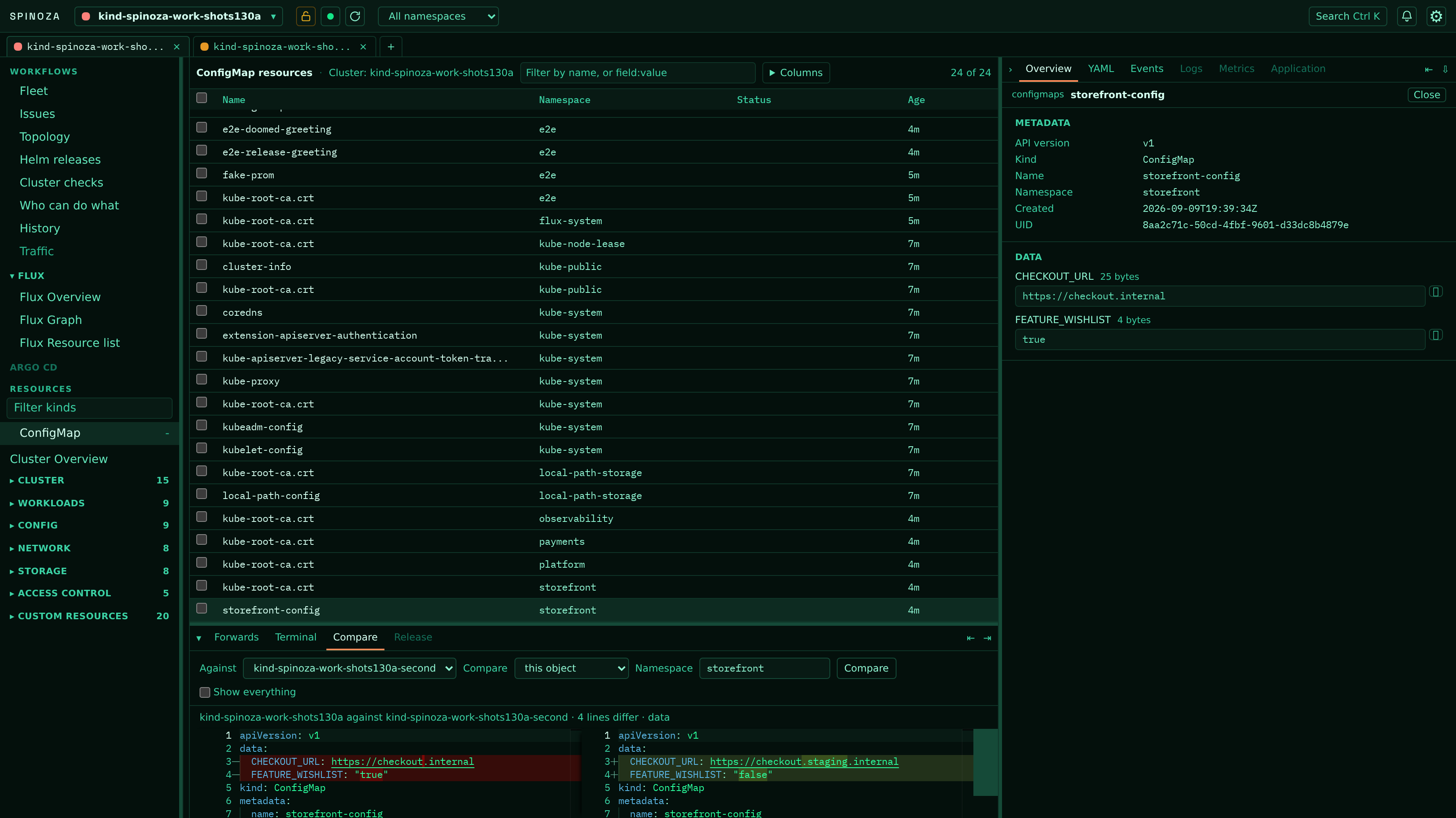The height and width of the screenshot is (818, 1456).
Task: Switch to the Events tab
Action: (1147, 69)
